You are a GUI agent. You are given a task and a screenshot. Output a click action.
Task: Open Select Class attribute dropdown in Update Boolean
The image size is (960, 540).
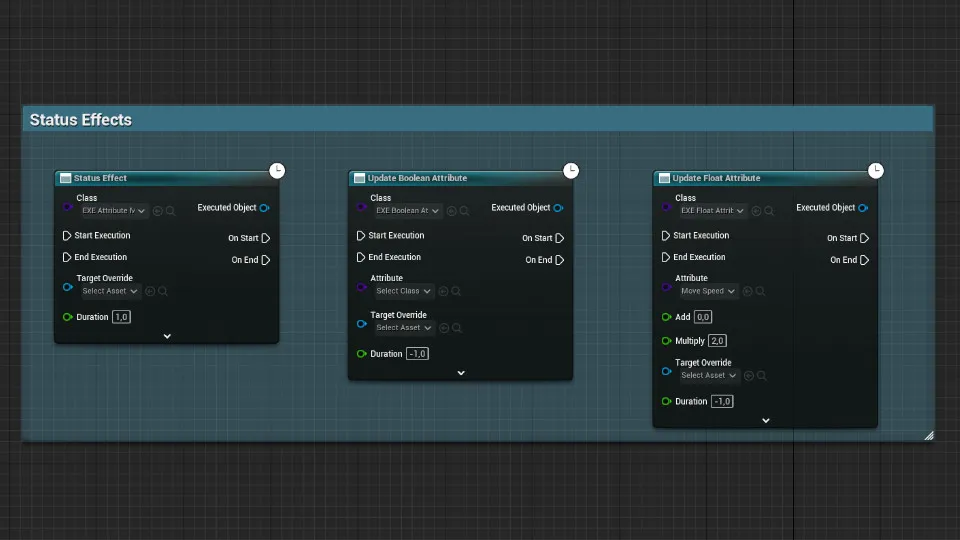[x=404, y=291]
